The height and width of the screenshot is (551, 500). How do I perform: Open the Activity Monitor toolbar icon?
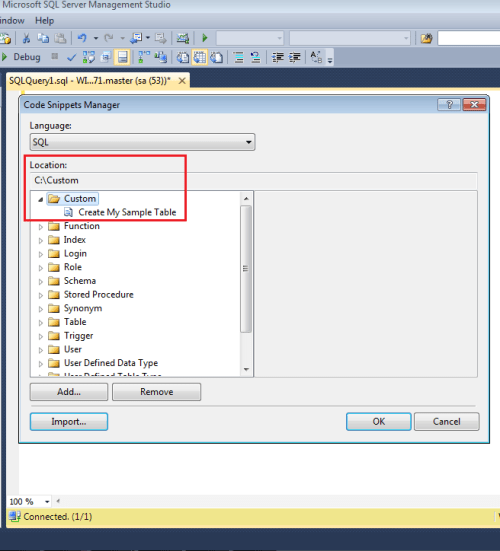click(183, 38)
